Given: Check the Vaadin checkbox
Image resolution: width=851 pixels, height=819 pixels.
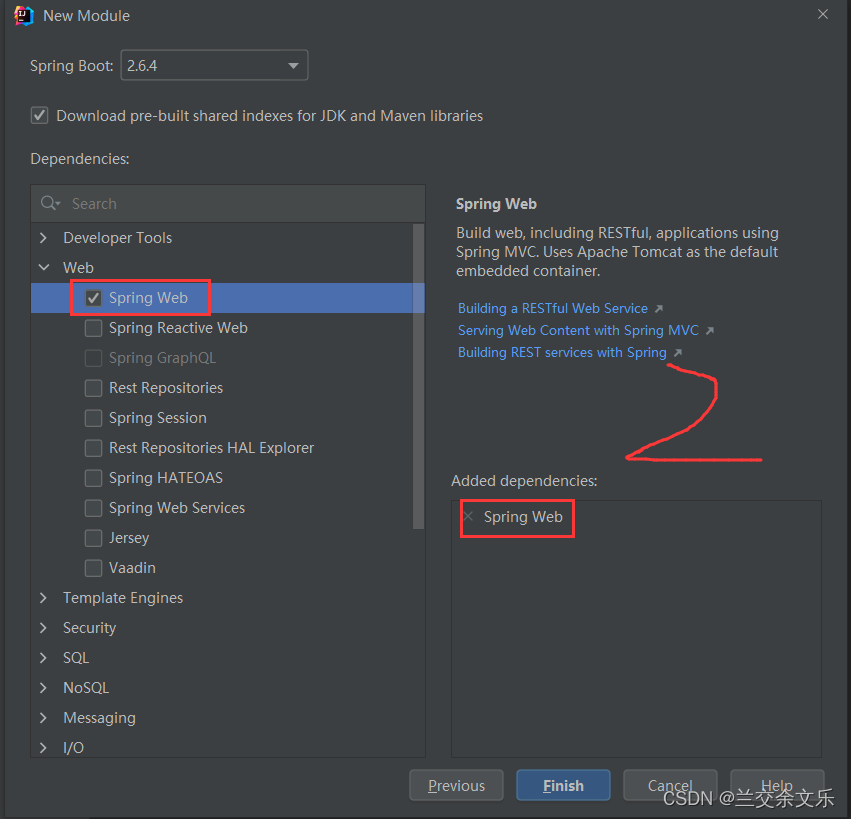Looking at the screenshot, I should pos(93,568).
